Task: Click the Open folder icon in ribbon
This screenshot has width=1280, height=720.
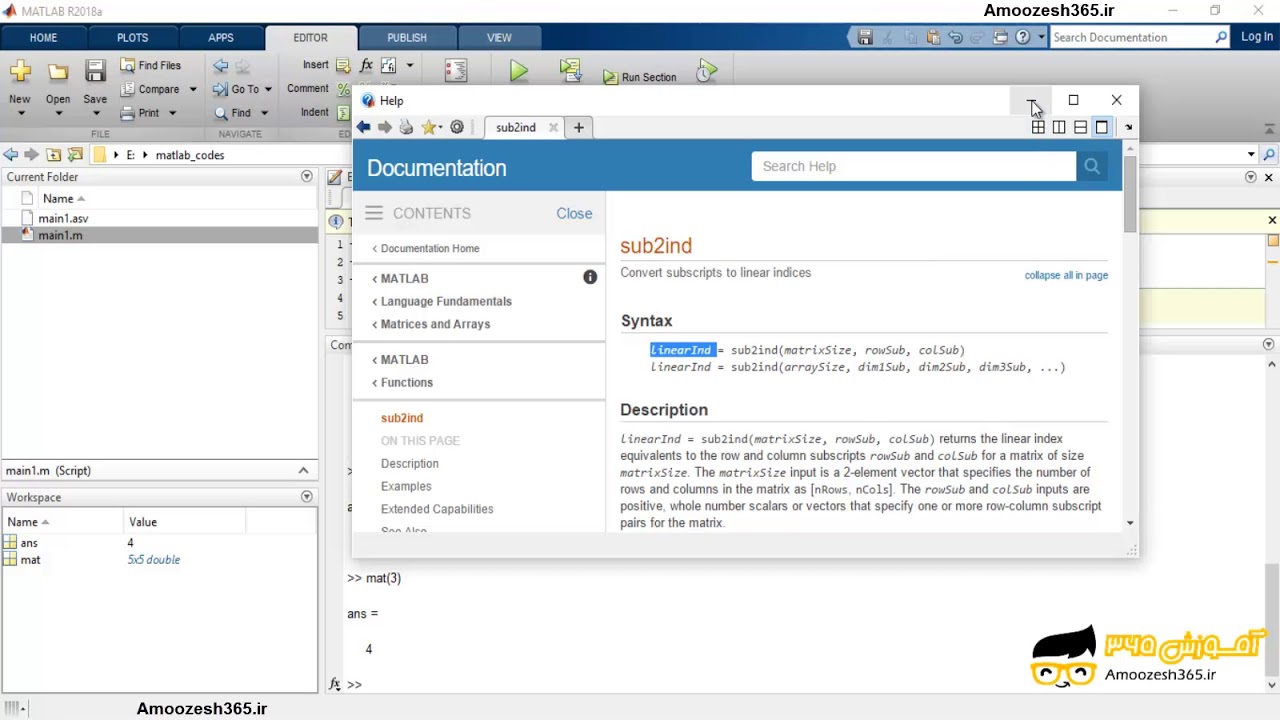Action: click(58, 71)
